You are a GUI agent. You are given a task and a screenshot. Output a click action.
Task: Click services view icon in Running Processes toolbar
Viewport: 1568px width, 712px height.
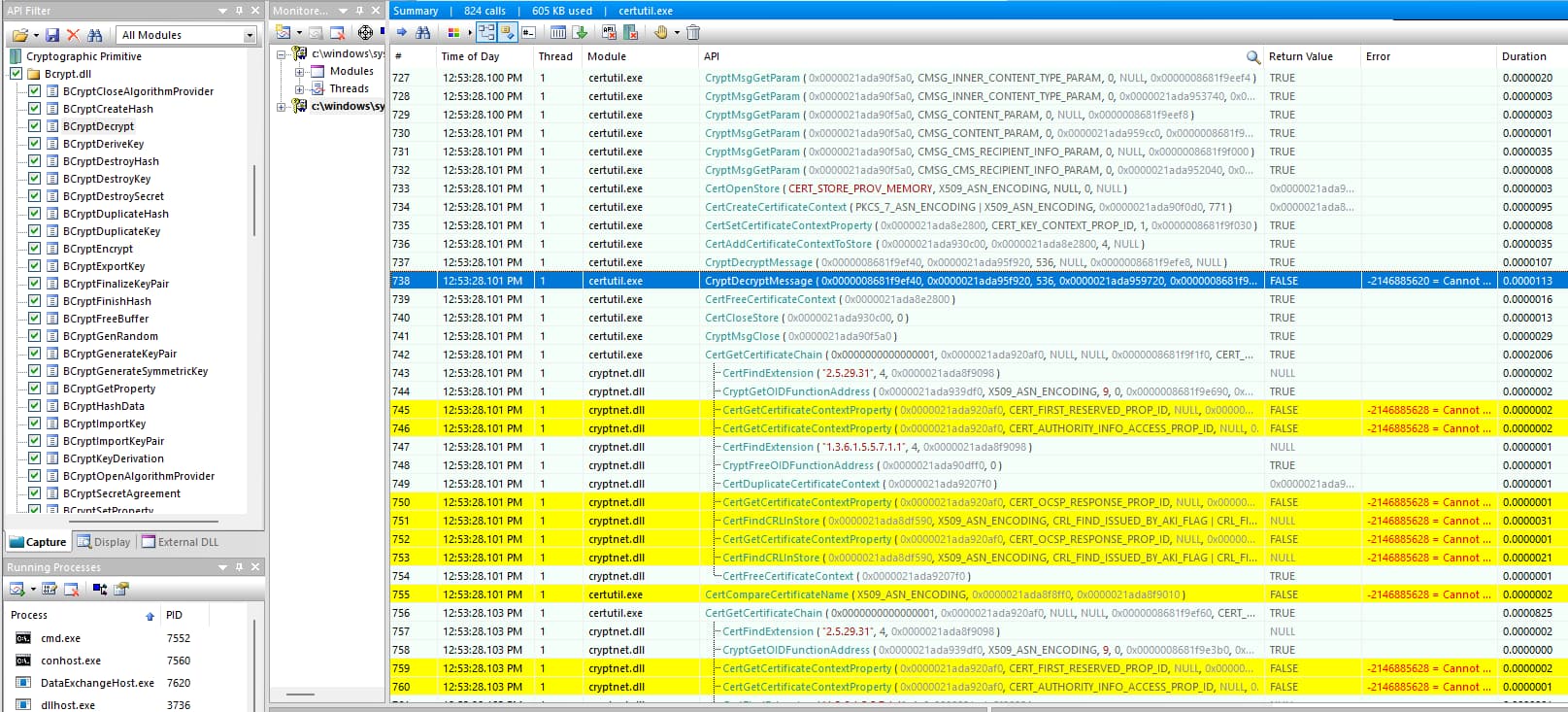121,589
